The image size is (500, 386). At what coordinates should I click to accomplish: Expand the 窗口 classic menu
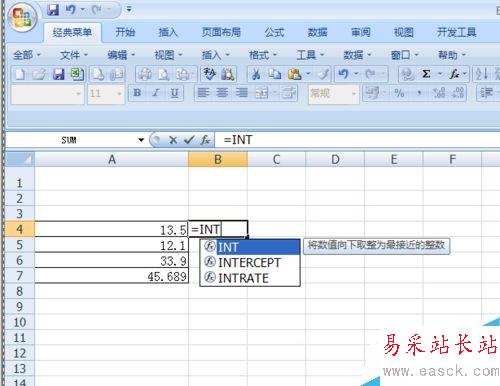point(405,55)
